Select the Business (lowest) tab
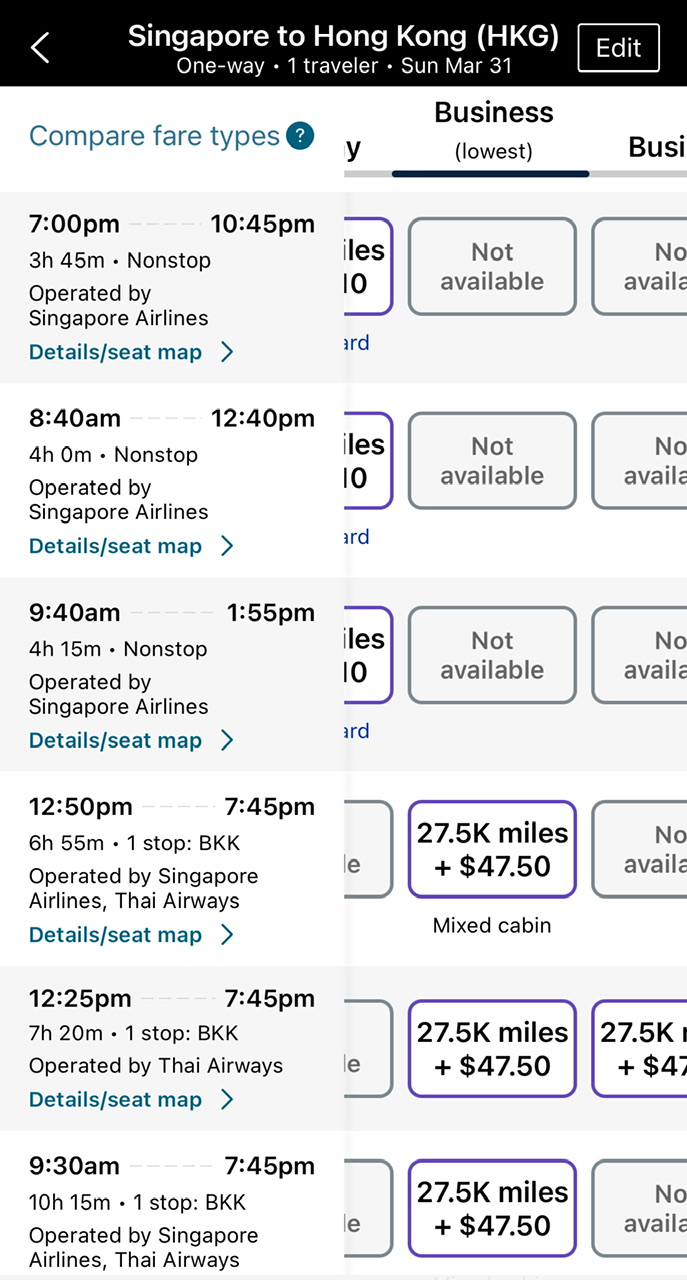This screenshot has width=687, height=1280. click(x=493, y=130)
